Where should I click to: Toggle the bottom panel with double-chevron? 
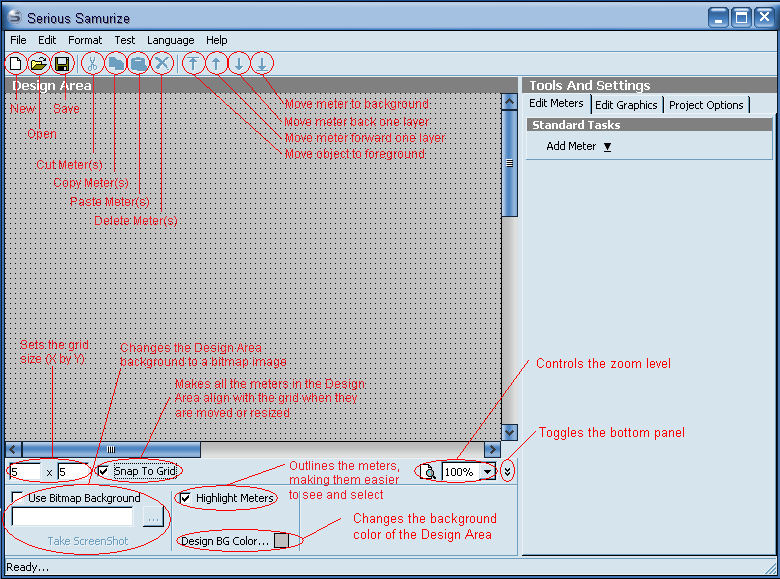coord(507,471)
